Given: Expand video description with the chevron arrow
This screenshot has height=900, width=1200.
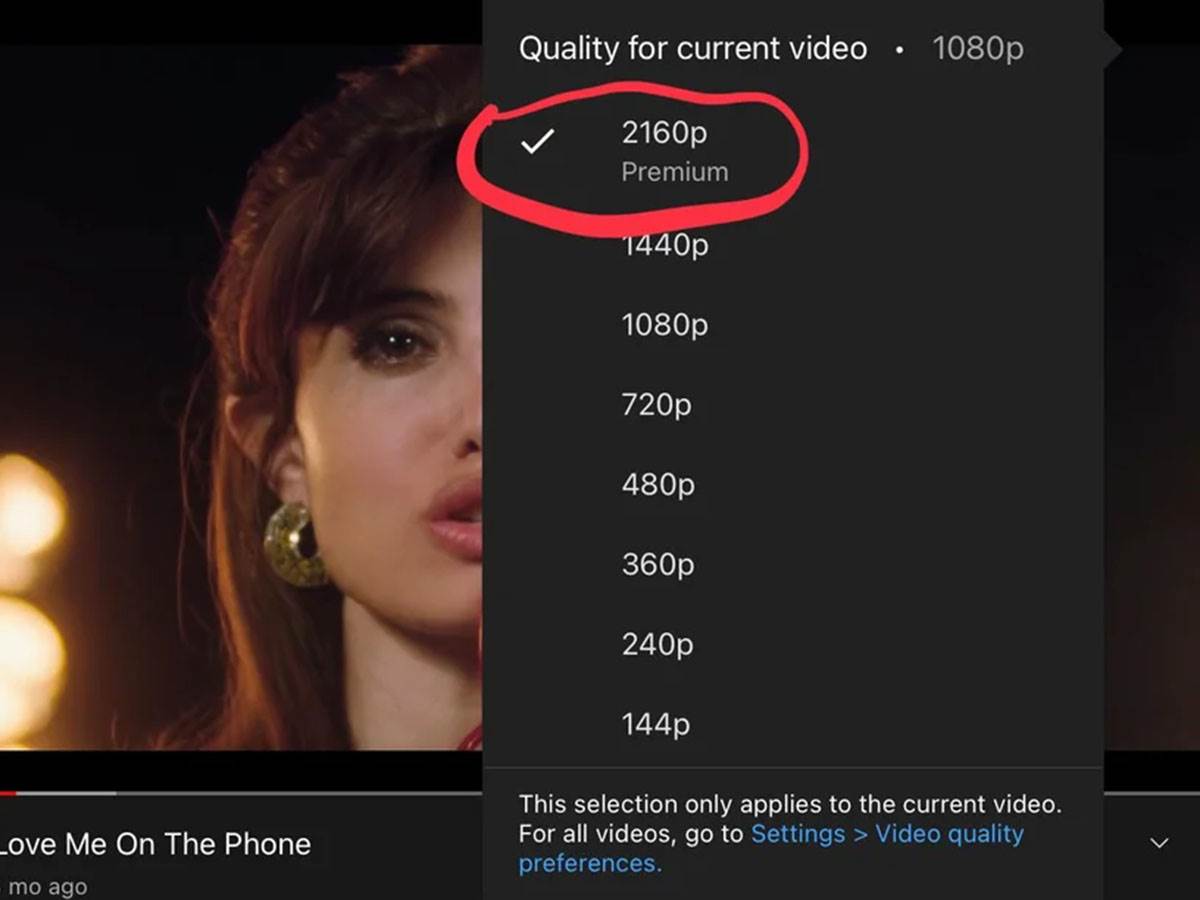Looking at the screenshot, I should [x=1159, y=843].
